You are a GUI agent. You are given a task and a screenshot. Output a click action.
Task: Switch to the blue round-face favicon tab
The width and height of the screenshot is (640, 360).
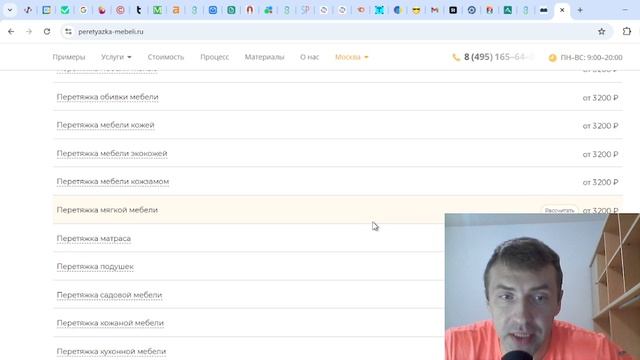[213, 10]
